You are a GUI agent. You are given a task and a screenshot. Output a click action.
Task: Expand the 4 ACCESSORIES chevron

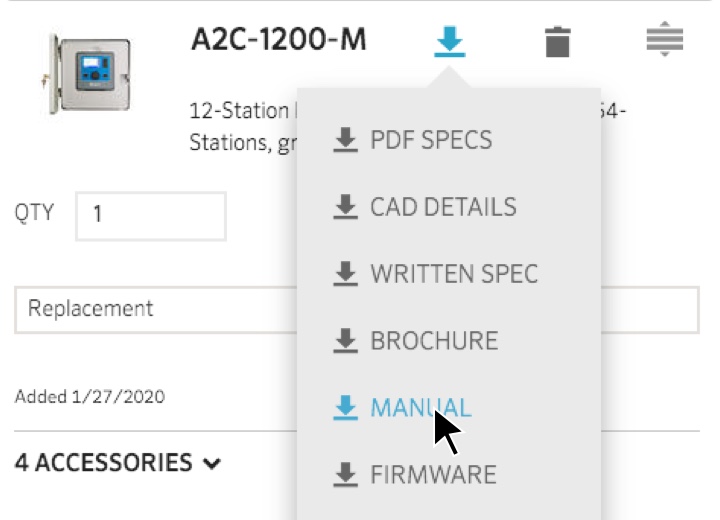[211, 463]
